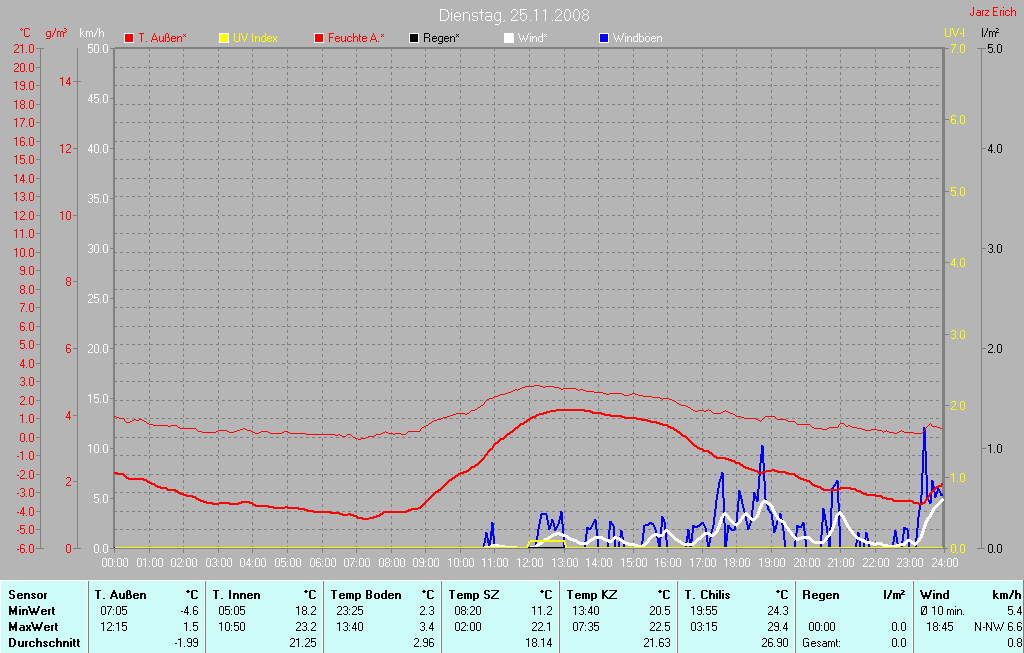This screenshot has width=1024, height=653.
Task: Click the Temp KZ column header
Action: click(592, 595)
